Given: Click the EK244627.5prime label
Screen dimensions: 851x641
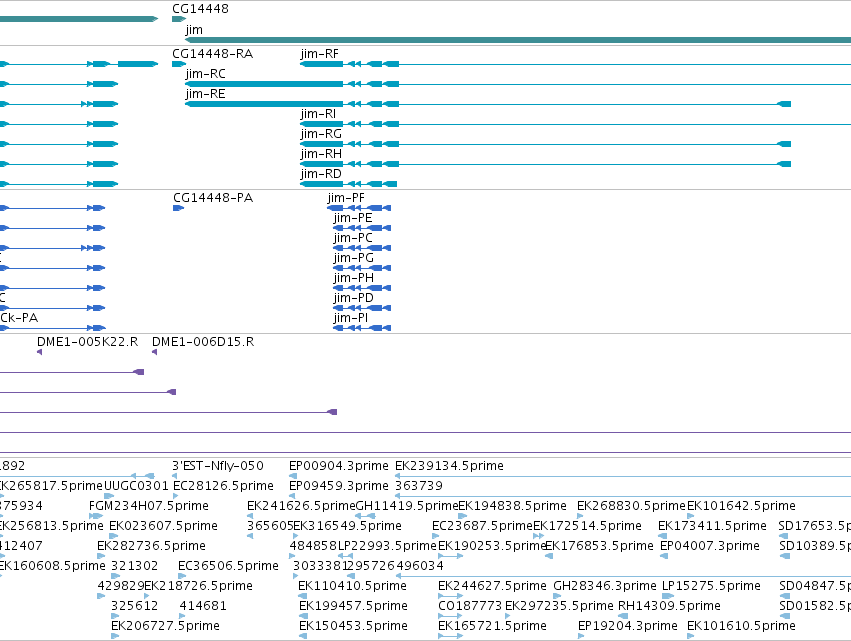Looking at the screenshot, I should pos(492,586).
